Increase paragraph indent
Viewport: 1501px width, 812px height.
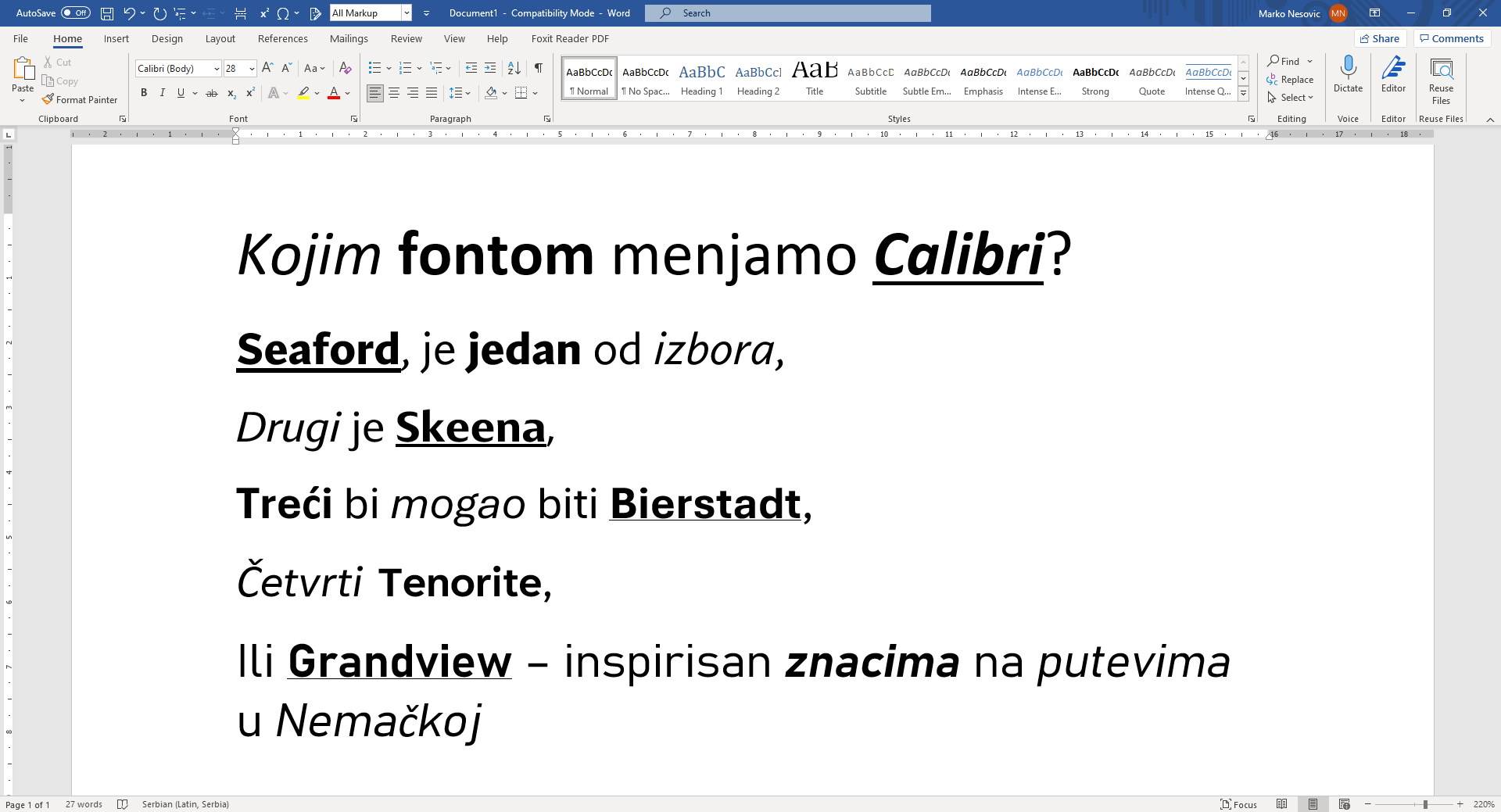[x=490, y=68]
